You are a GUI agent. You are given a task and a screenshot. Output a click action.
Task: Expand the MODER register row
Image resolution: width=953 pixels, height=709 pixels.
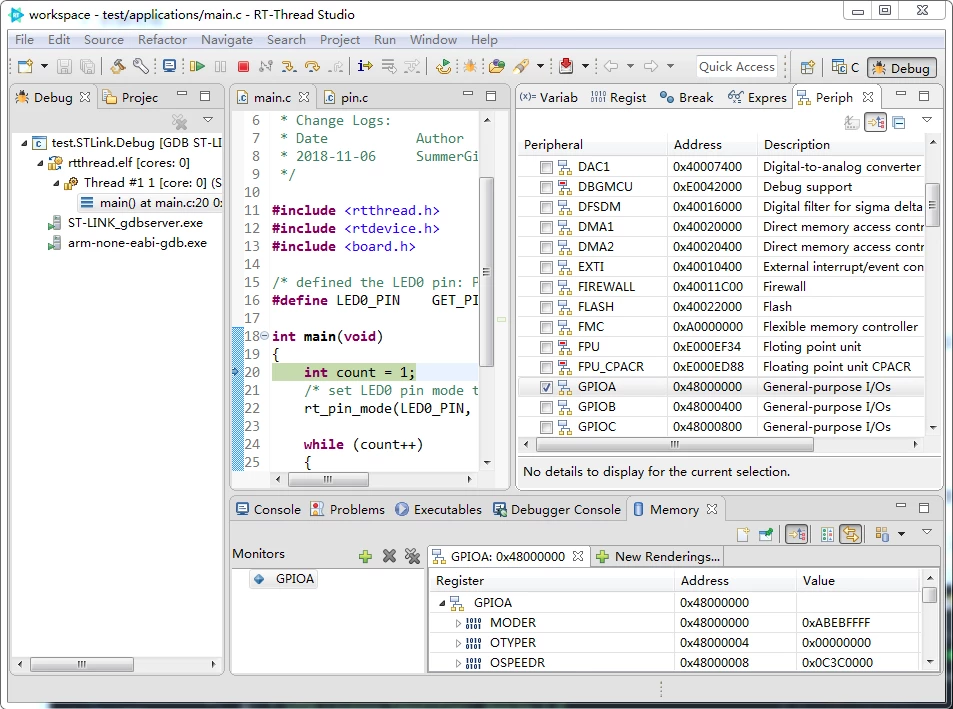(458, 623)
